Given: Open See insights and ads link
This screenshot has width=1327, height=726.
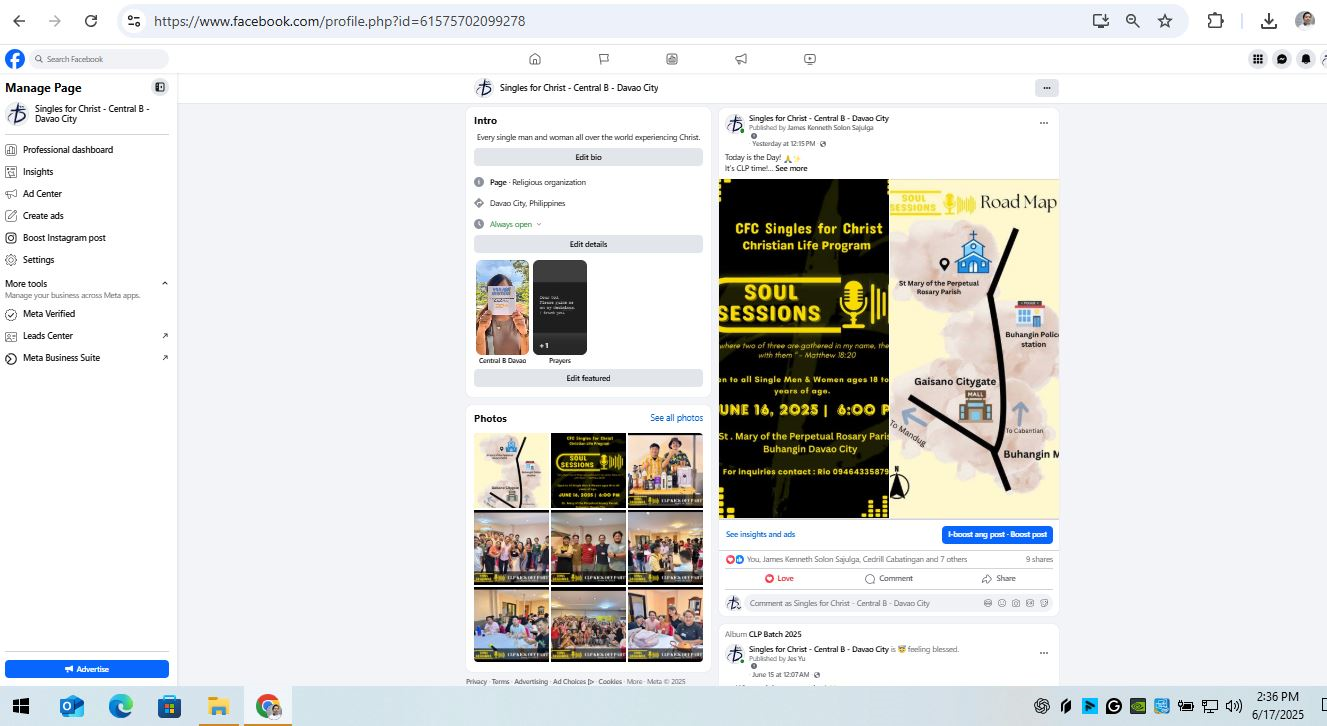Looking at the screenshot, I should [761, 534].
